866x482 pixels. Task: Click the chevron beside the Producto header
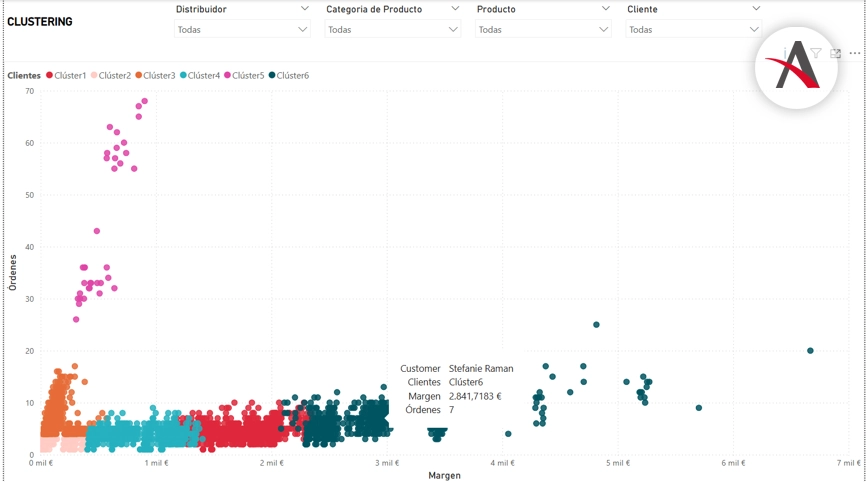[605, 8]
